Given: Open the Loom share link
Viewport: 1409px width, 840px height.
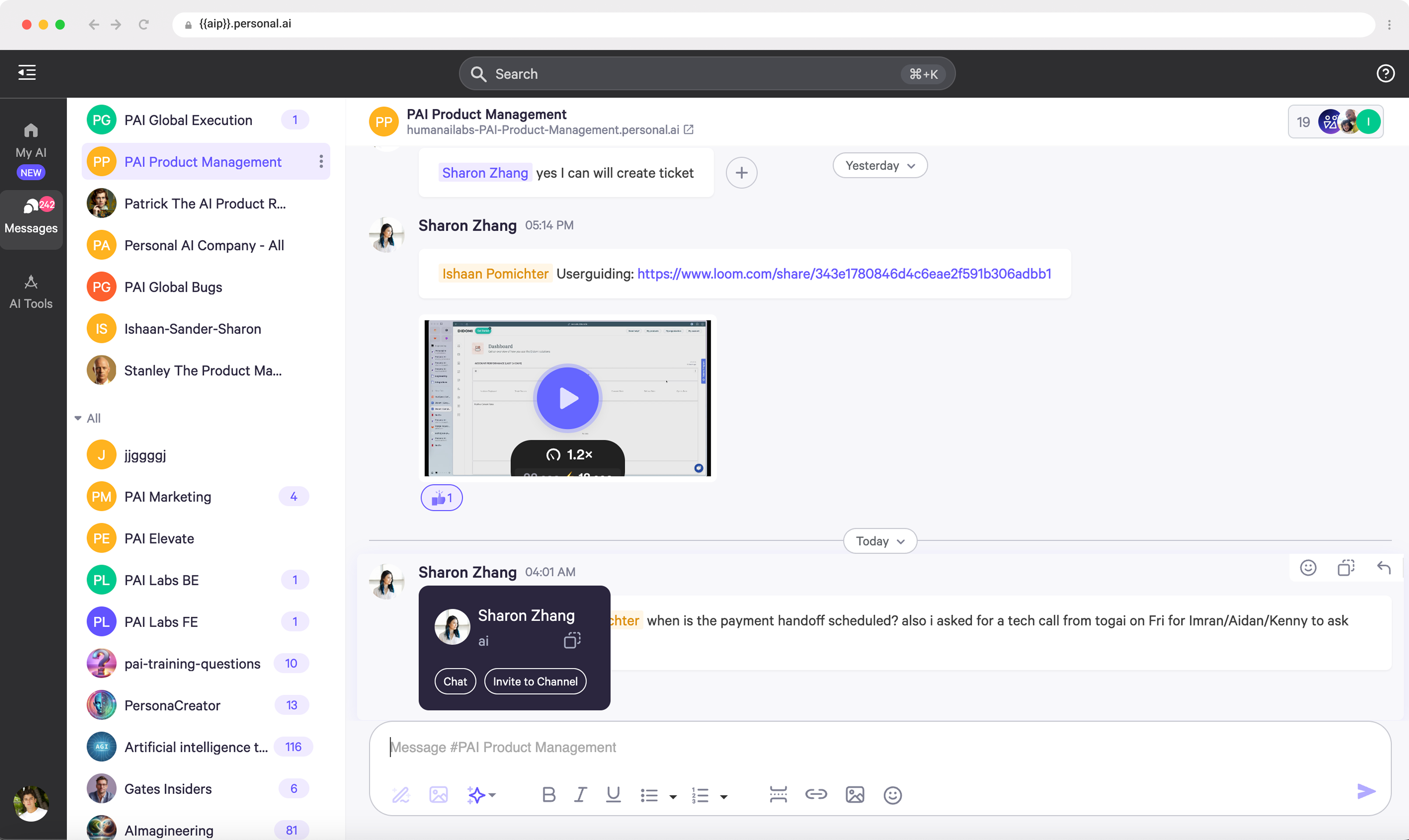Looking at the screenshot, I should click(843, 274).
